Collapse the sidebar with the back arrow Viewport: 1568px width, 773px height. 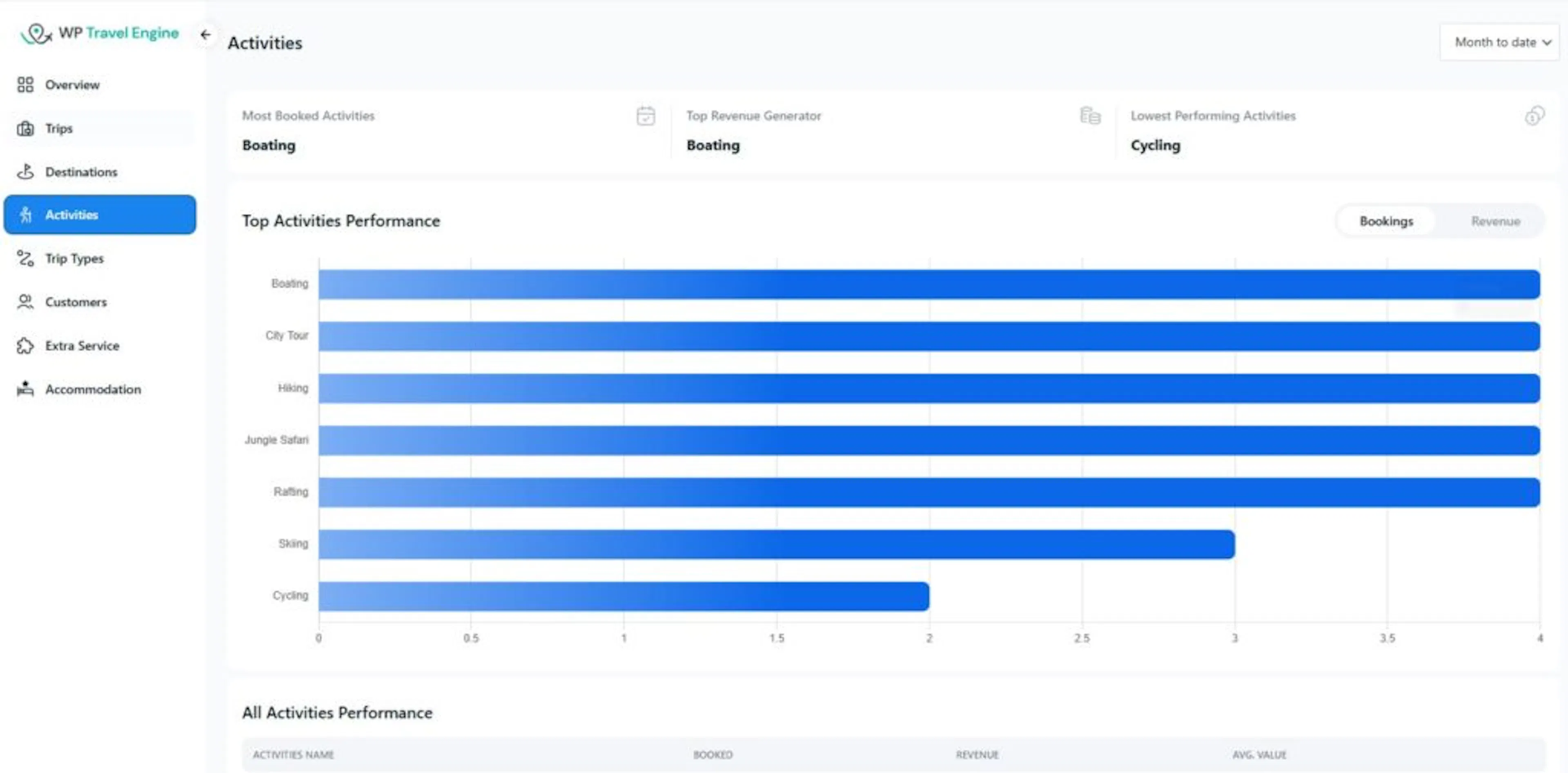(x=206, y=35)
